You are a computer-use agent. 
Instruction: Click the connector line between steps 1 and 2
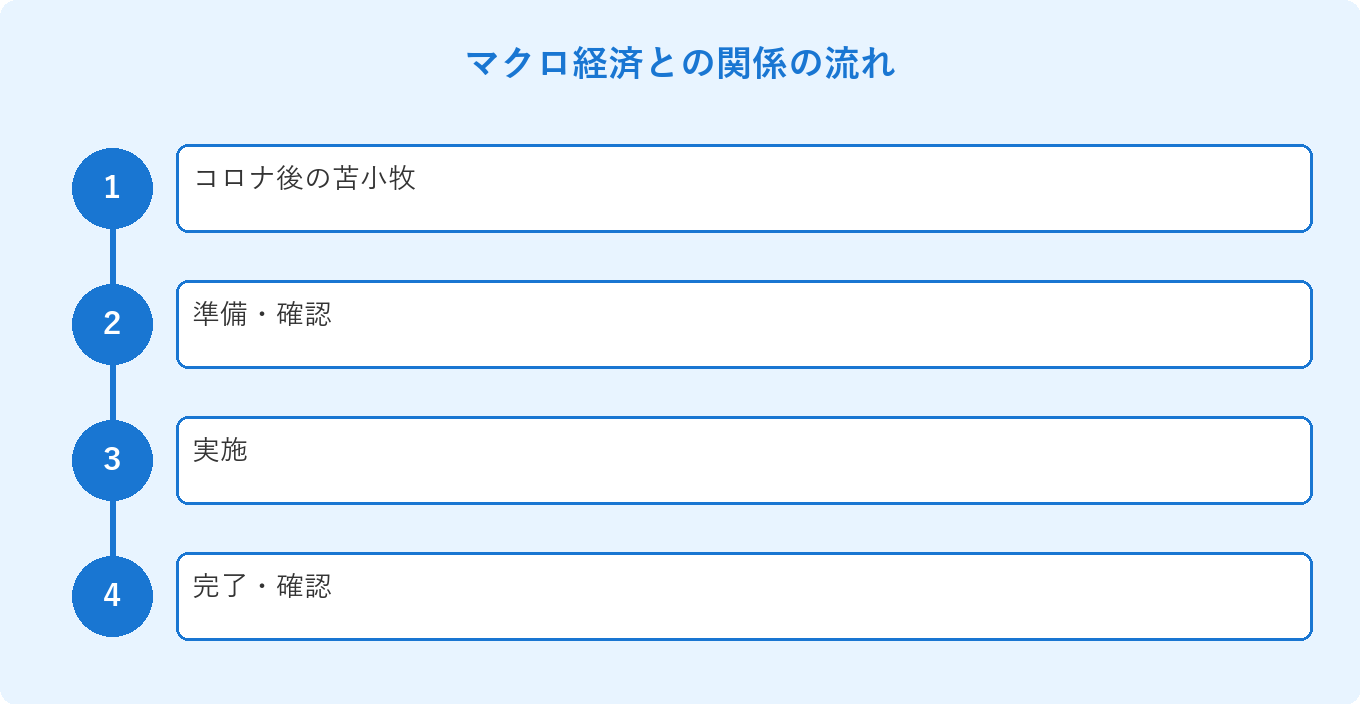point(112,256)
